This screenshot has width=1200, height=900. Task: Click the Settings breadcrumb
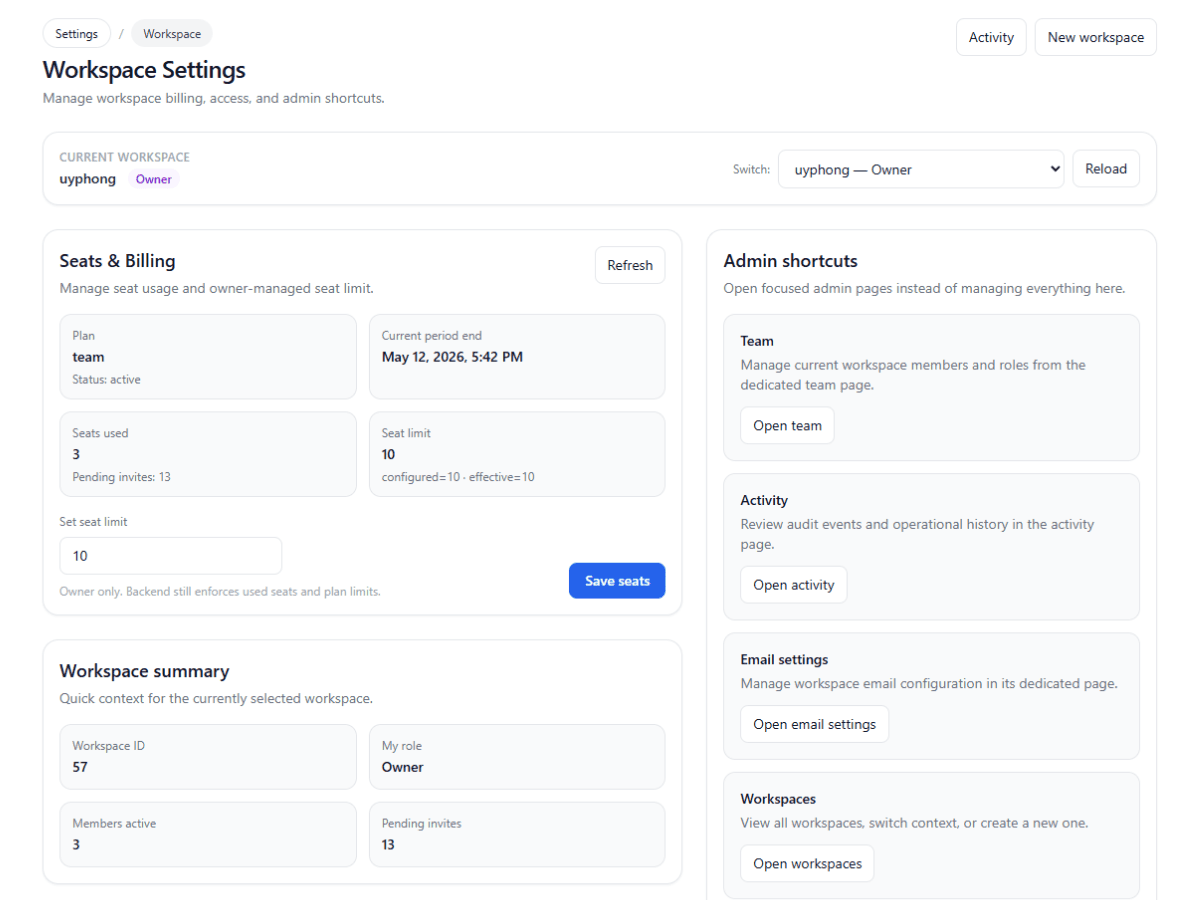click(x=77, y=34)
